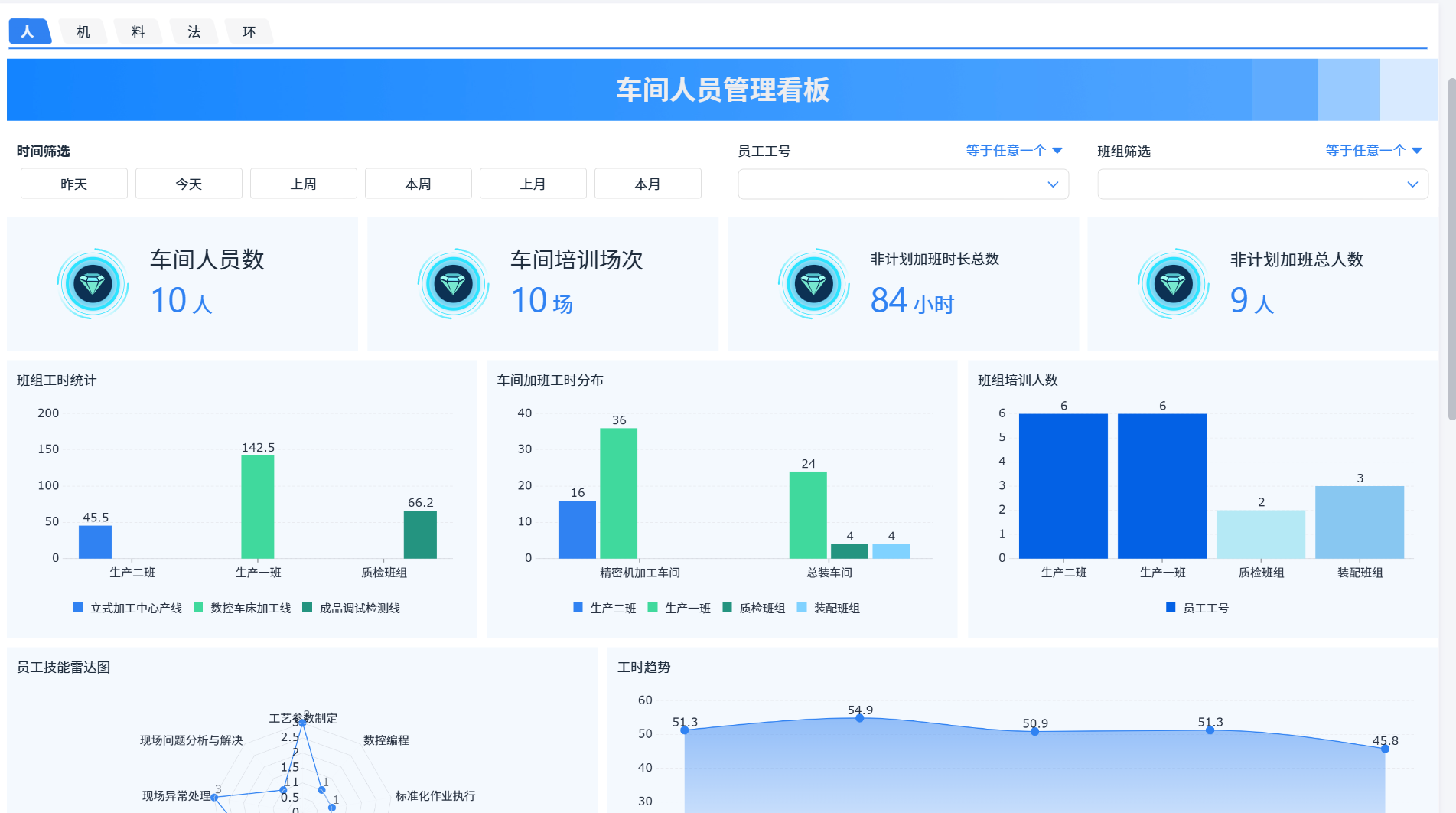Toggle 生产二班 legend in 车间加班工时分布
Viewport: 1456px width, 813px height.
(604, 608)
